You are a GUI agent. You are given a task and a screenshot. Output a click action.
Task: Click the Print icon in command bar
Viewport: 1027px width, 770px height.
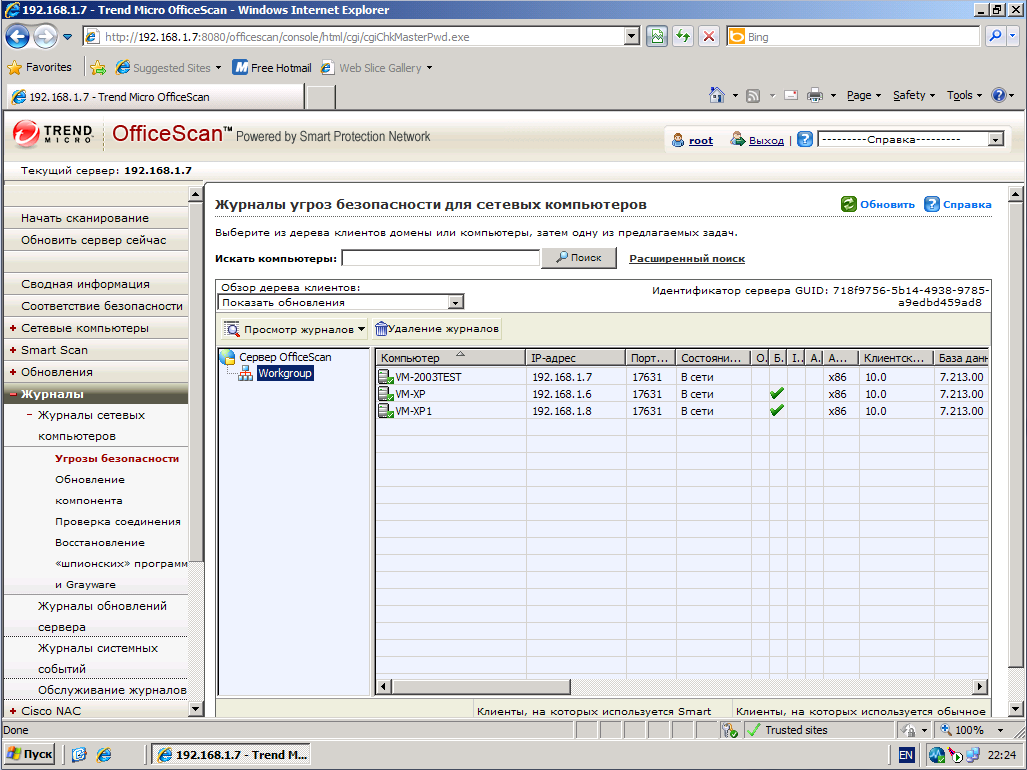[x=815, y=96]
